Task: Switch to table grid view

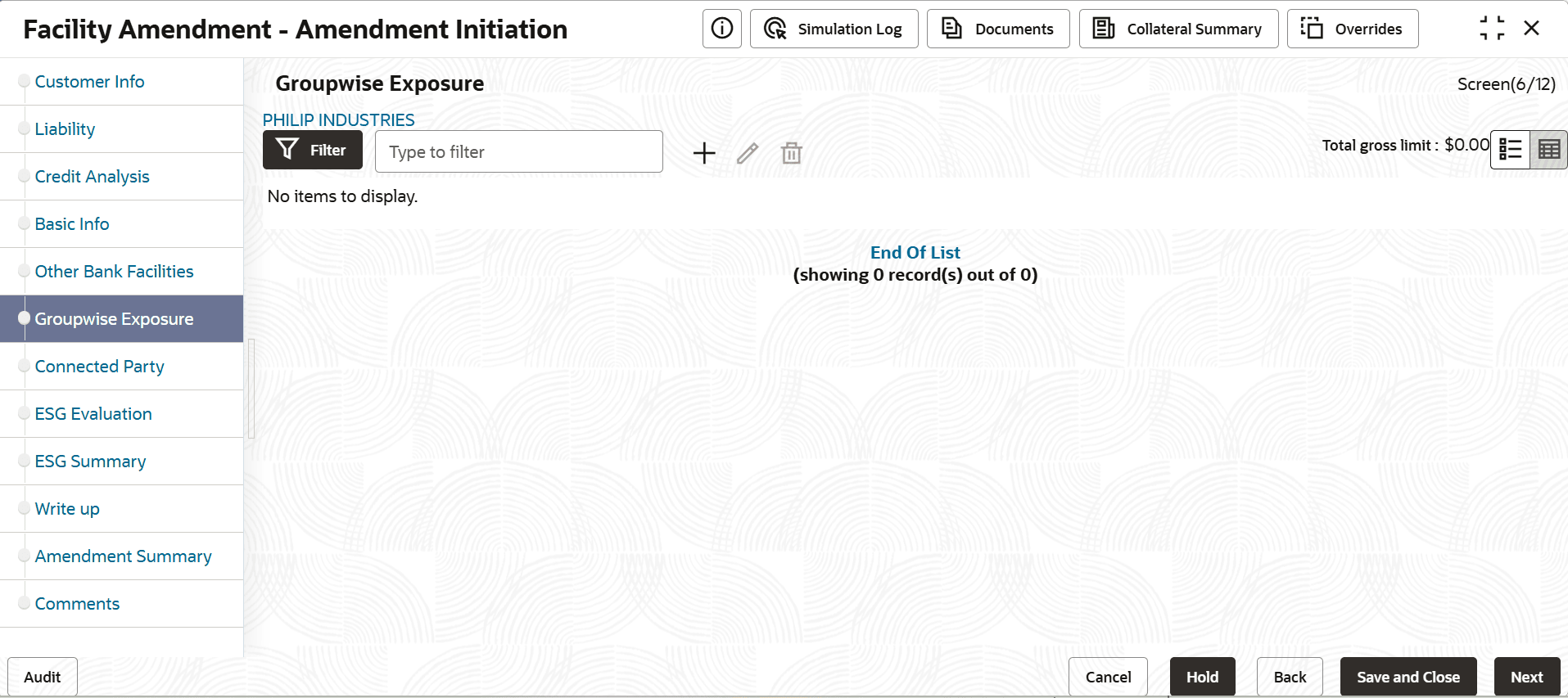Action: 1548,150
